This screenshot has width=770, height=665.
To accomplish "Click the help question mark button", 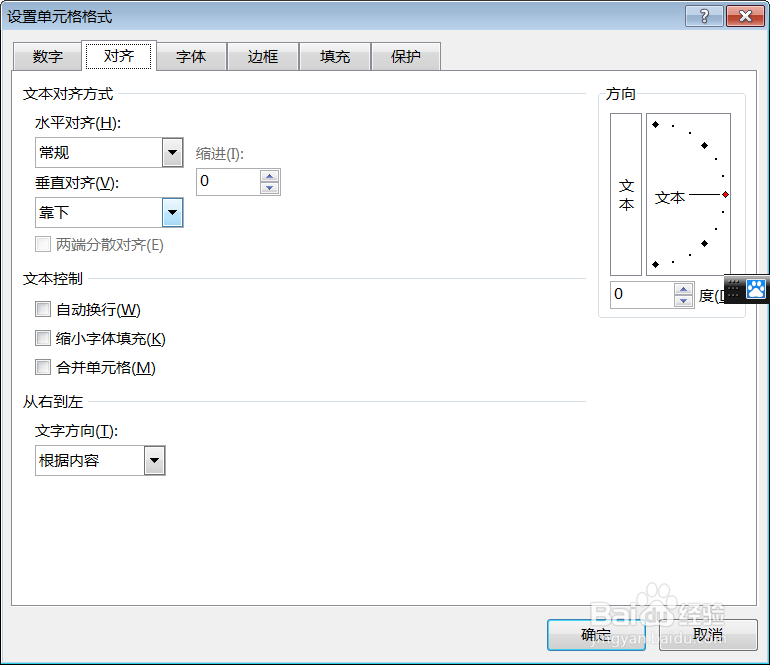I will coord(704,16).
